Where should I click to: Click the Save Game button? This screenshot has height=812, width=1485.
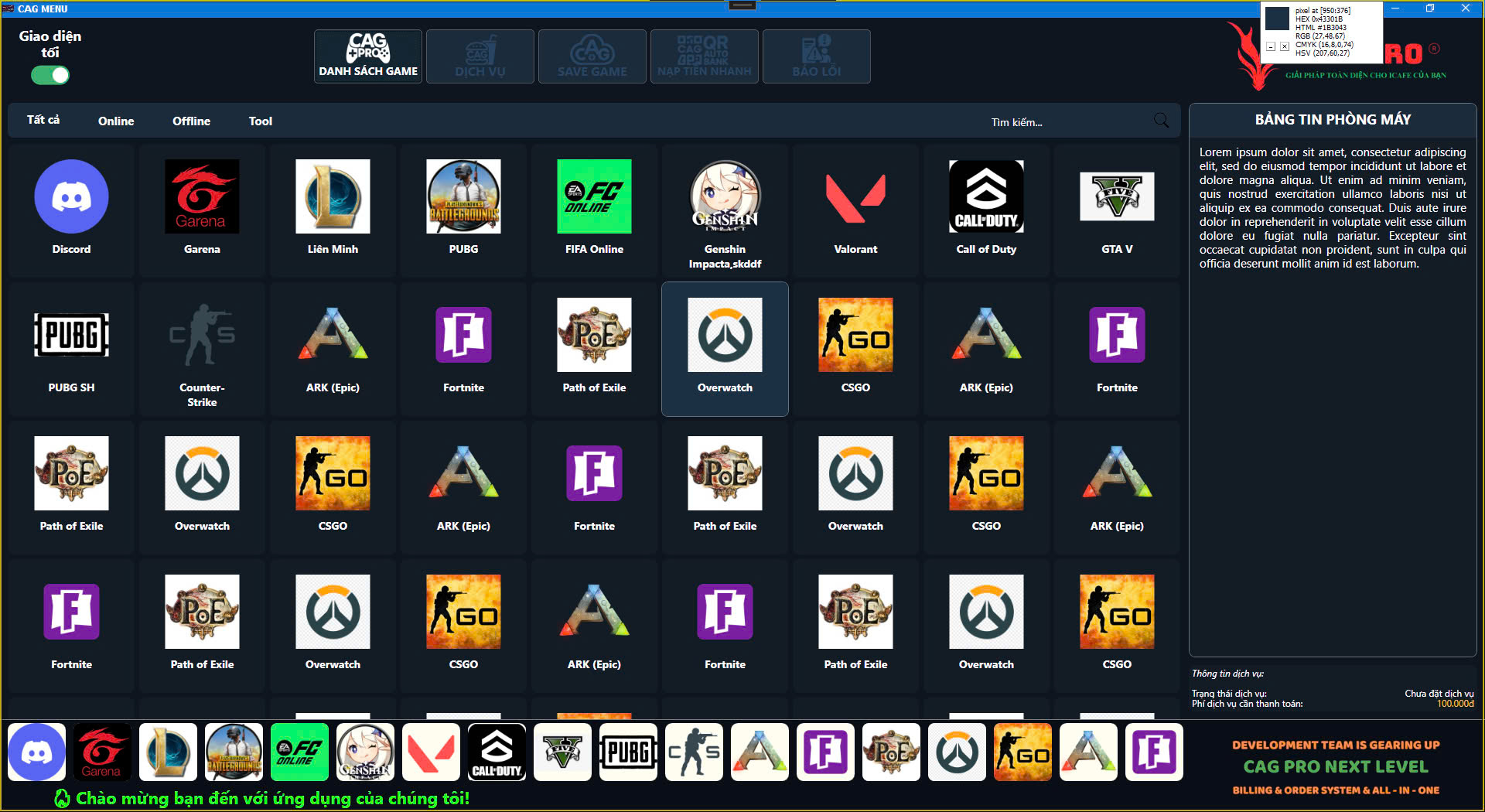[592, 56]
